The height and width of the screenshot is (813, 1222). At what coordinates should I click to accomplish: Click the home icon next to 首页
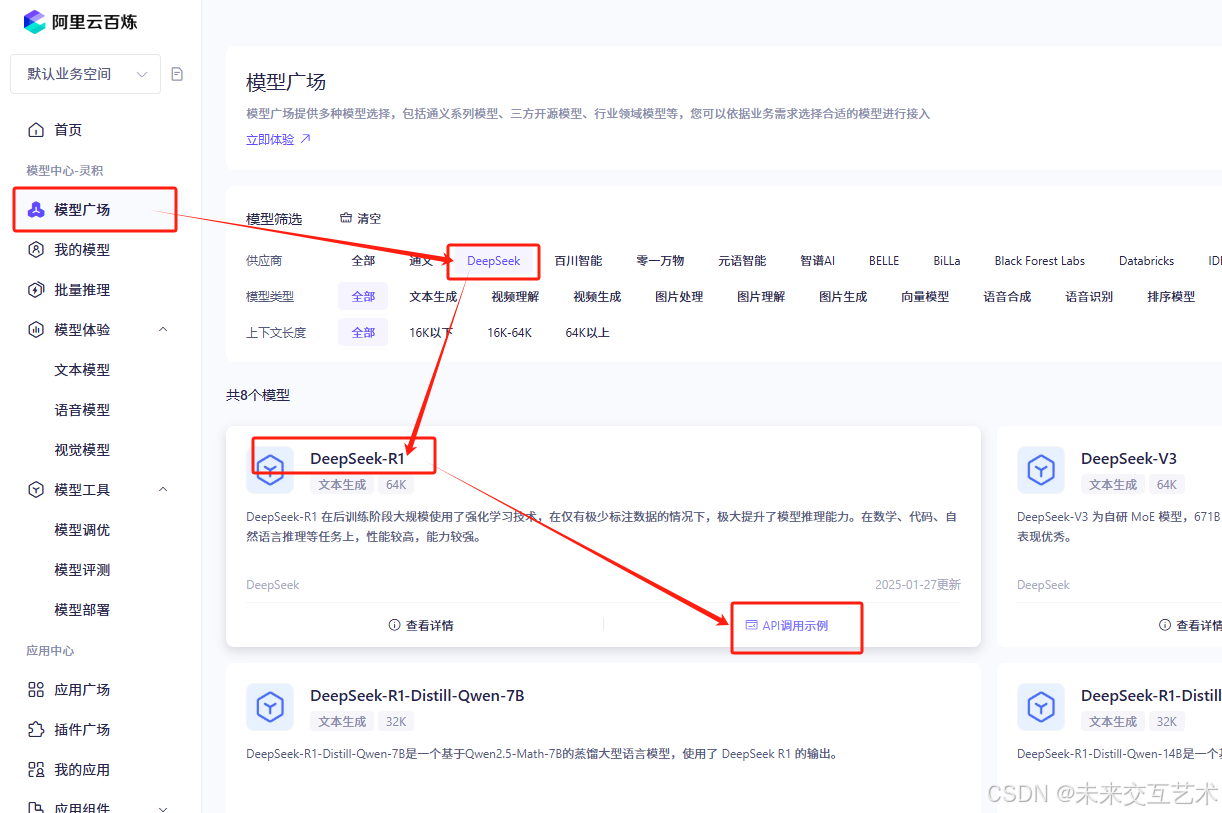pyautogui.click(x=36, y=130)
